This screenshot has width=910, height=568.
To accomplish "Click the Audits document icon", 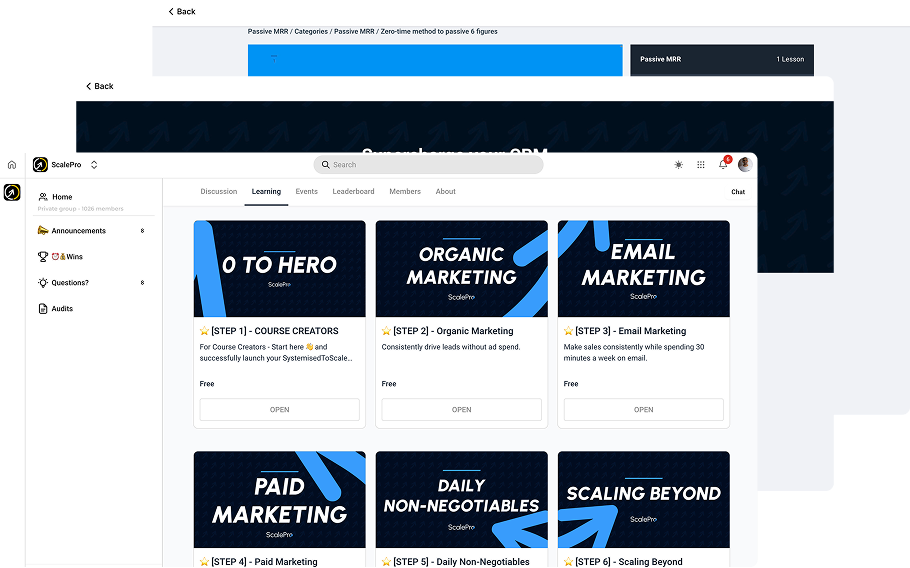I will point(43,309).
